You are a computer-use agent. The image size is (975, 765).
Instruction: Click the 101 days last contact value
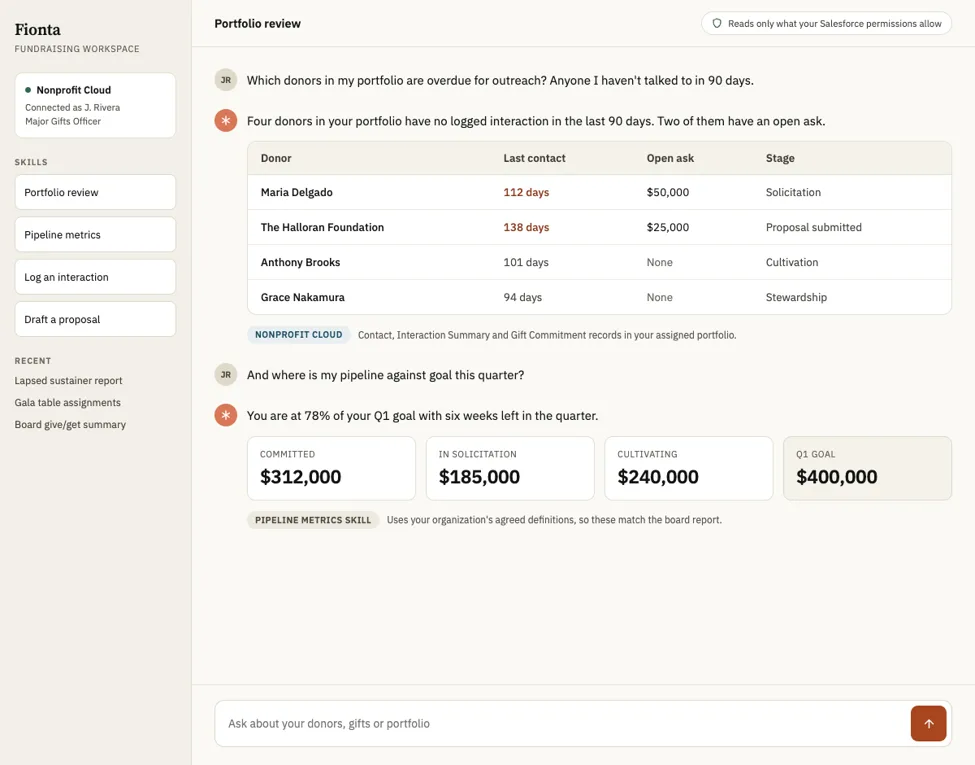click(526, 262)
